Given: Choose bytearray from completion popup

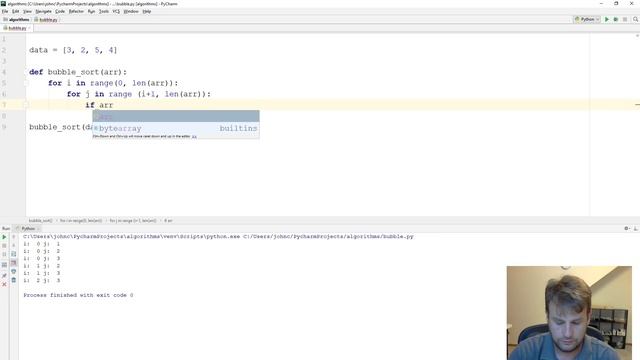Looking at the screenshot, I should (x=176, y=128).
